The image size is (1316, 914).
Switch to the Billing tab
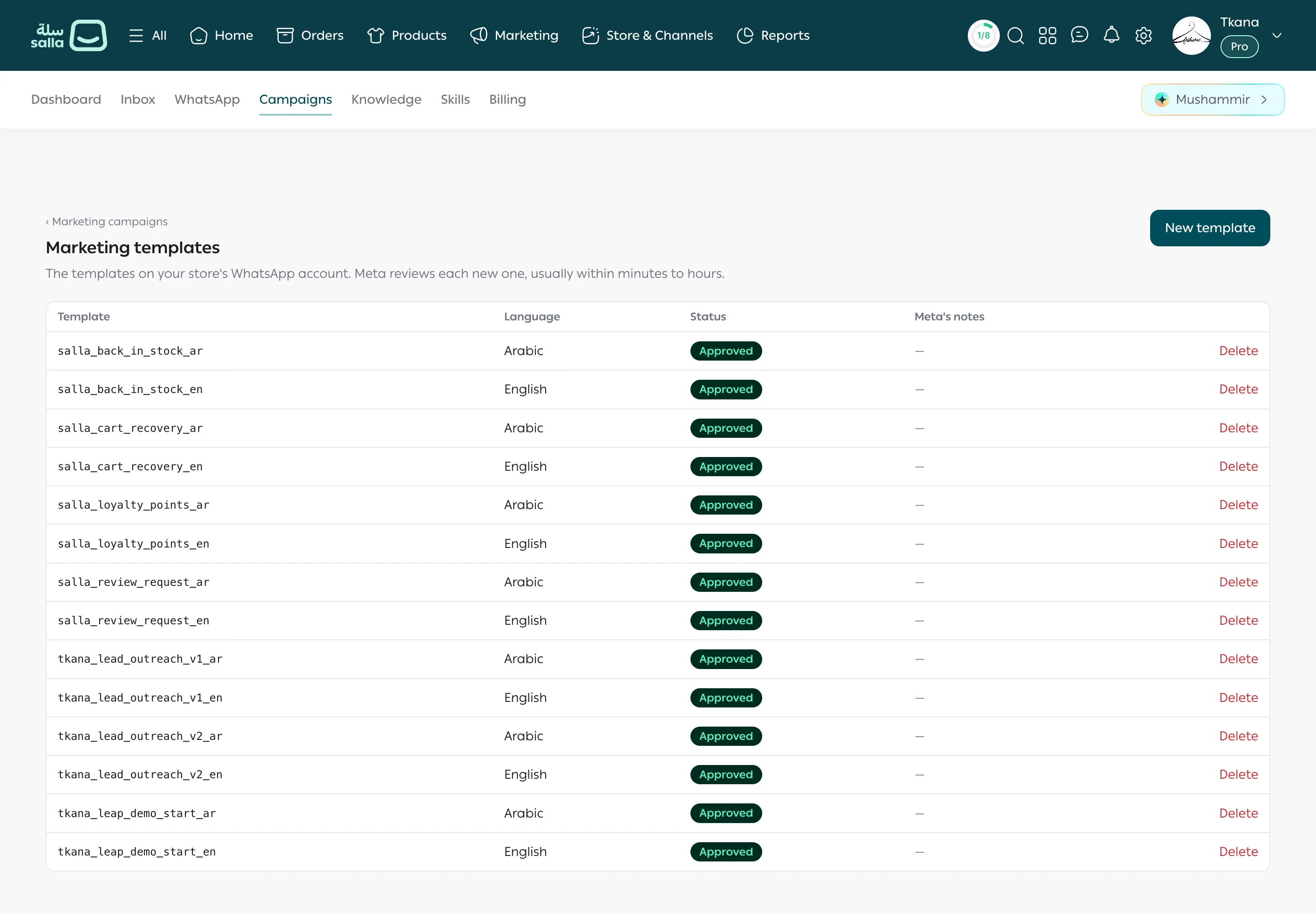coord(507,99)
